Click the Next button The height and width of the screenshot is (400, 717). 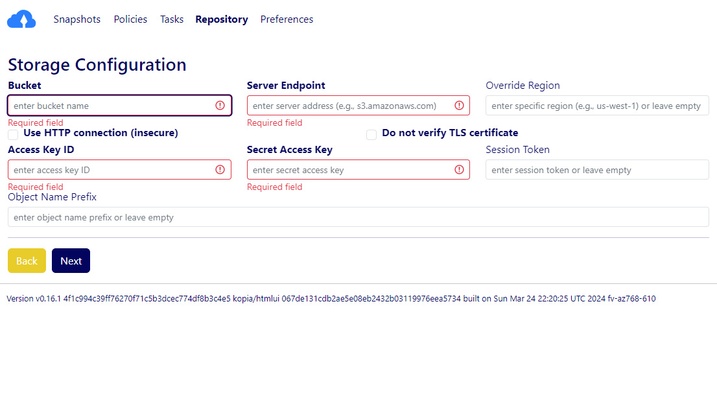(x=71, y=261)
